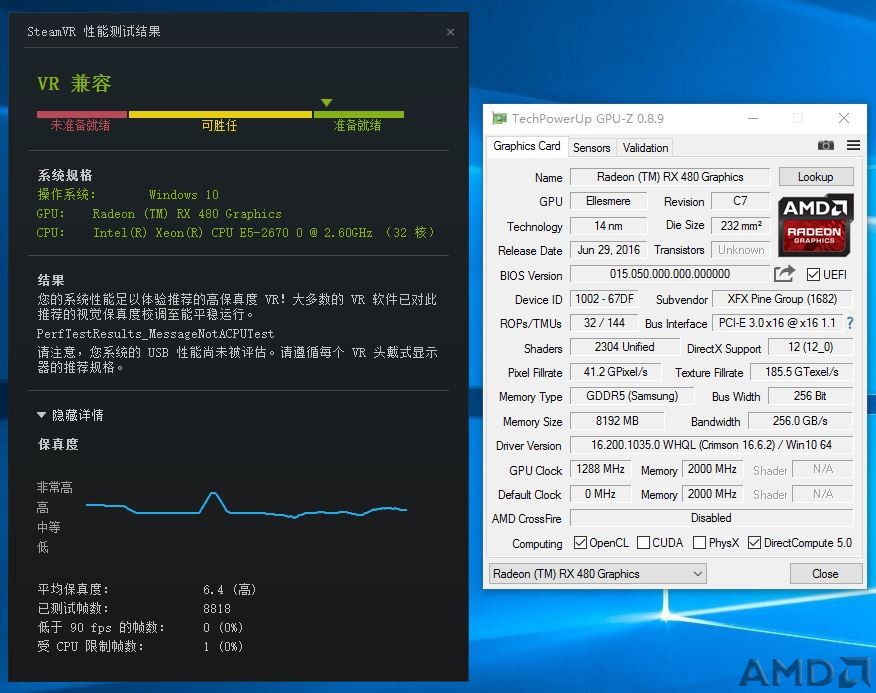Click the Driver Version field

pyautogui.click(x=711, y=445)
